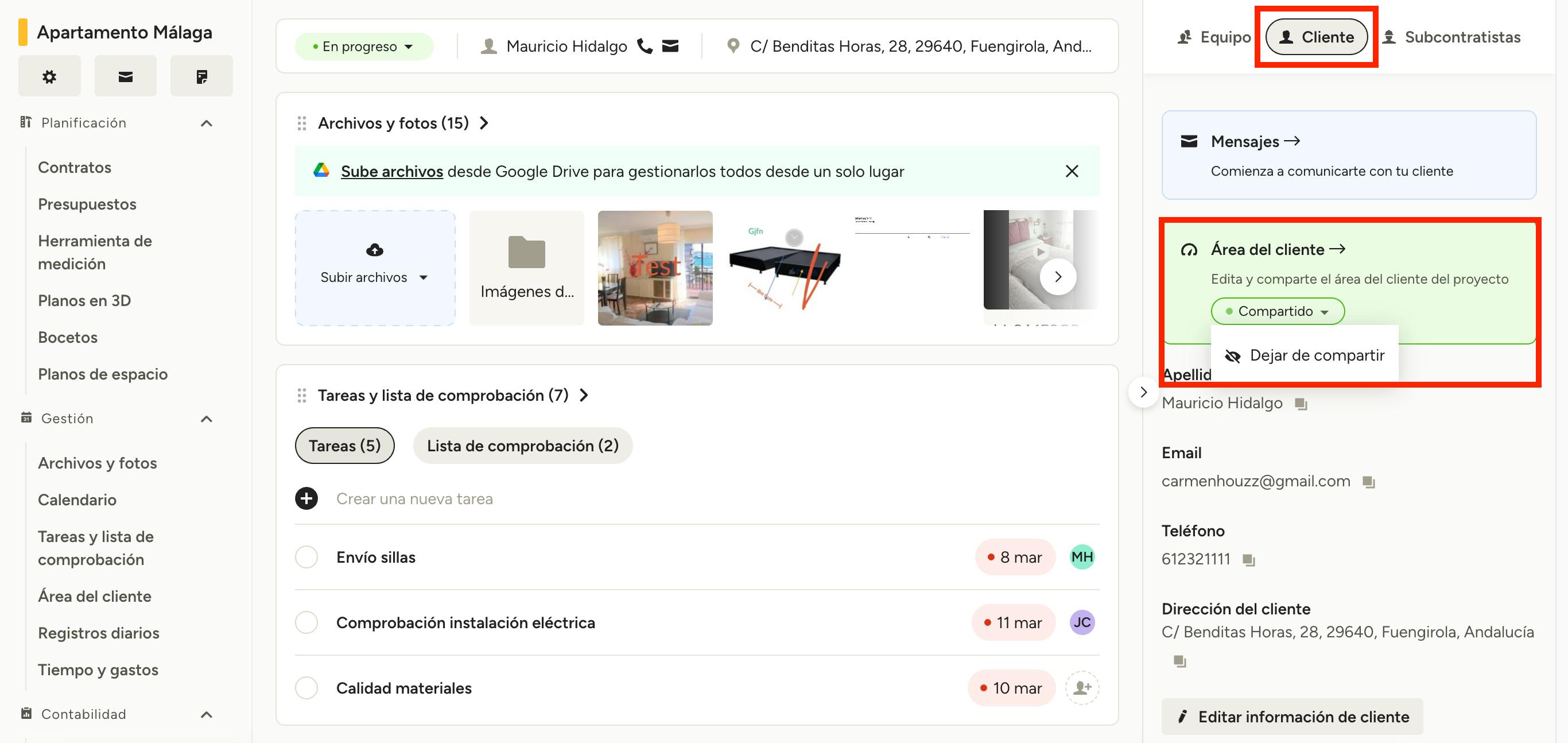This screenshot has height=743, width=1568.
Task: Check off Comprobación instalación eléctrica task
Action: pyautogui.click(x=306, y=622)
